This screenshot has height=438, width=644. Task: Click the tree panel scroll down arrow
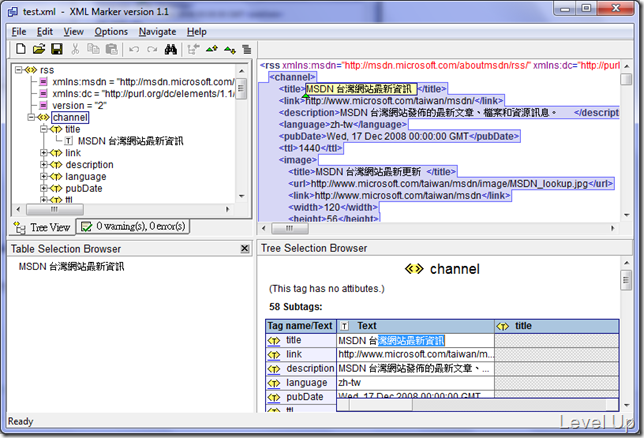[x=242, y=196]
